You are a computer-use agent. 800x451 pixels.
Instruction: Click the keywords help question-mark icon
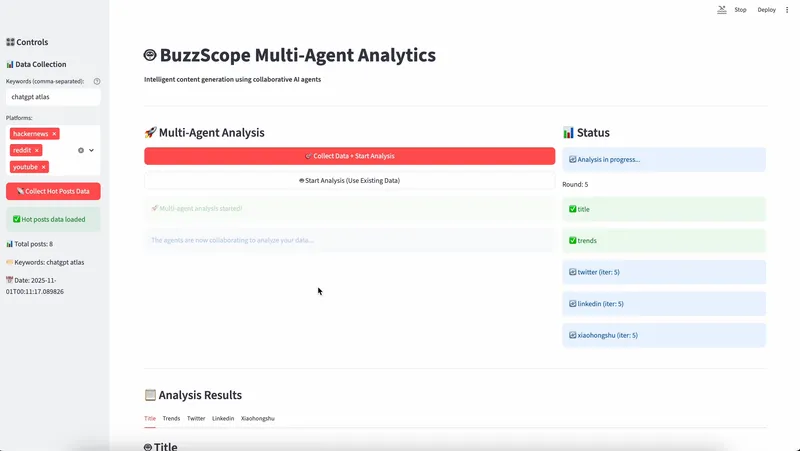click(97, 81)
